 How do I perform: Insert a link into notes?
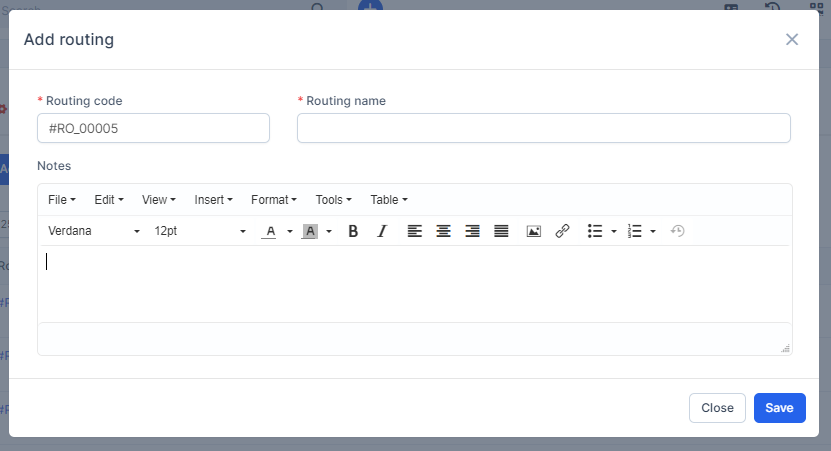click(x=562, y=231)
